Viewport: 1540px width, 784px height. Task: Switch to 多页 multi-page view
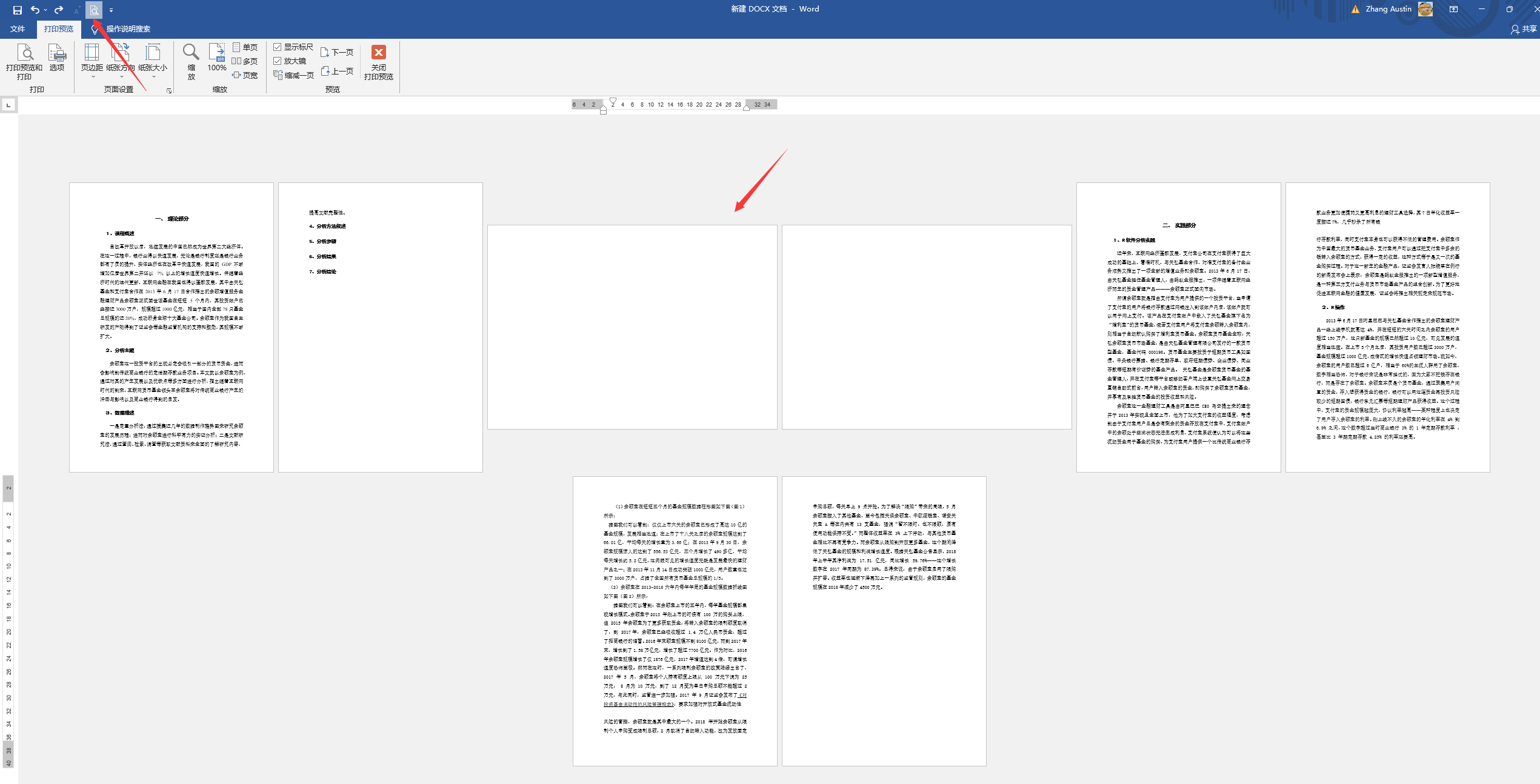coord(245,61)
